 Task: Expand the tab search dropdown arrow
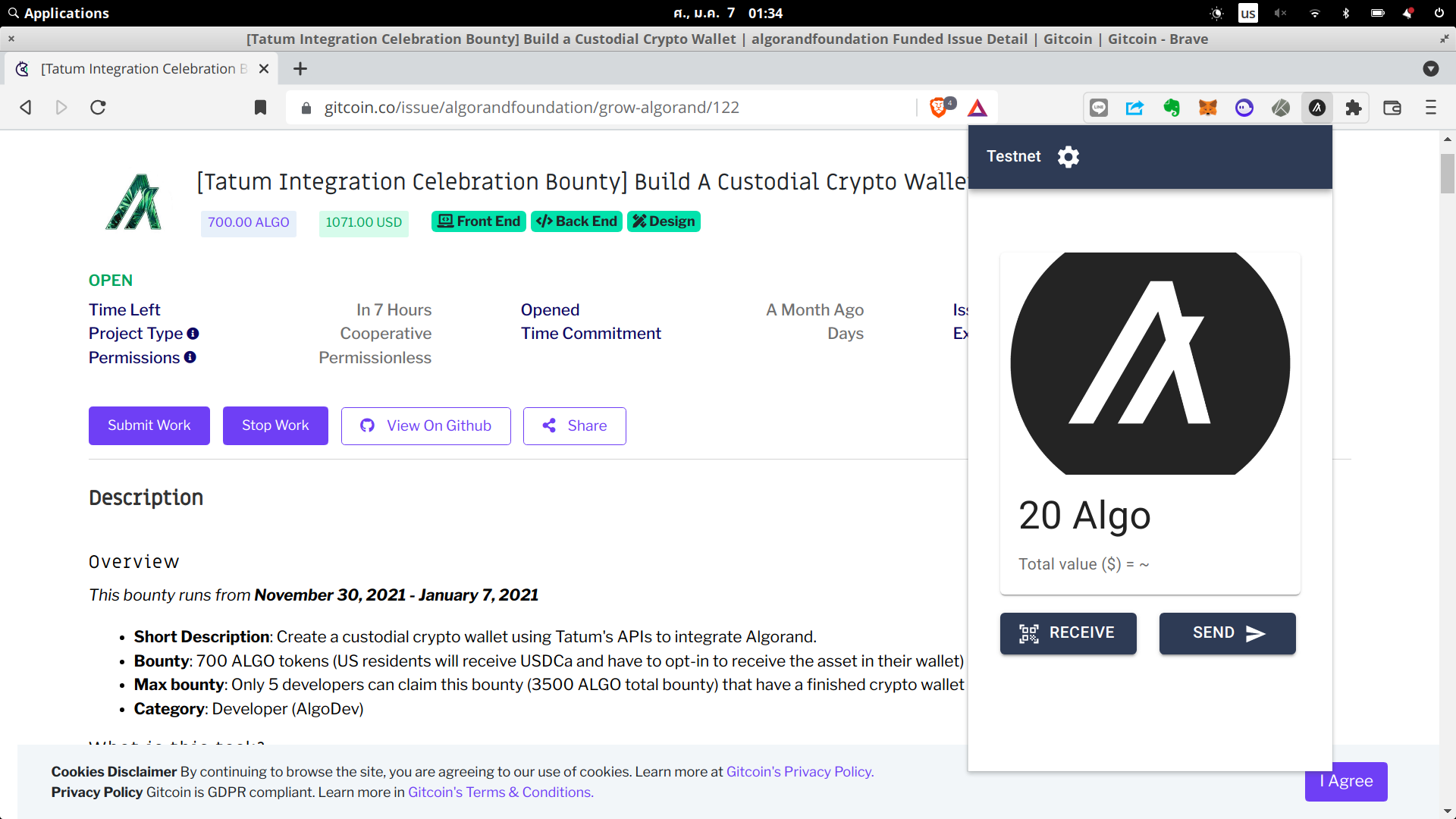tap(1431, 69)
